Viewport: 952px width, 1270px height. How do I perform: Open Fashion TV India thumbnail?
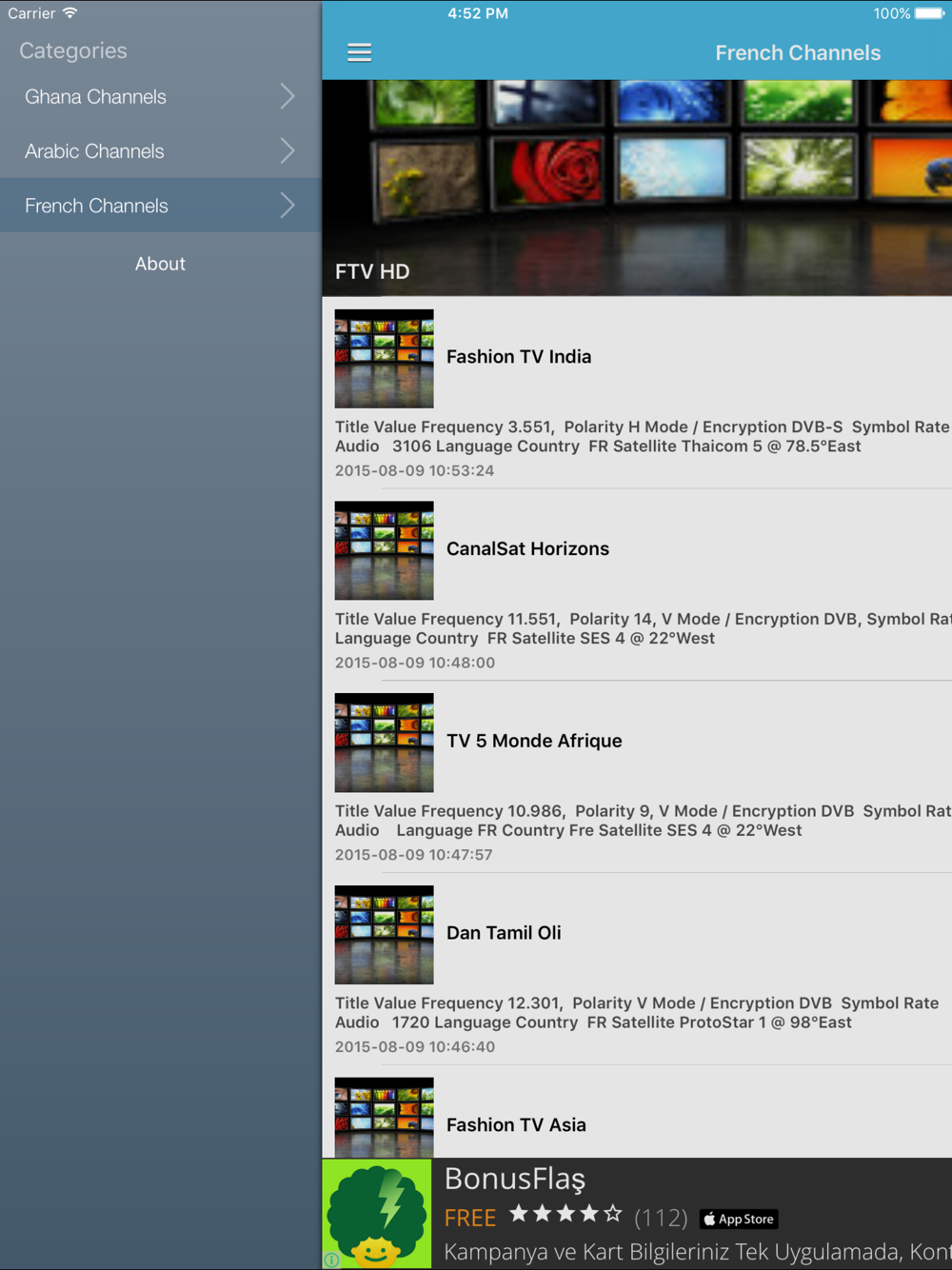384,358
